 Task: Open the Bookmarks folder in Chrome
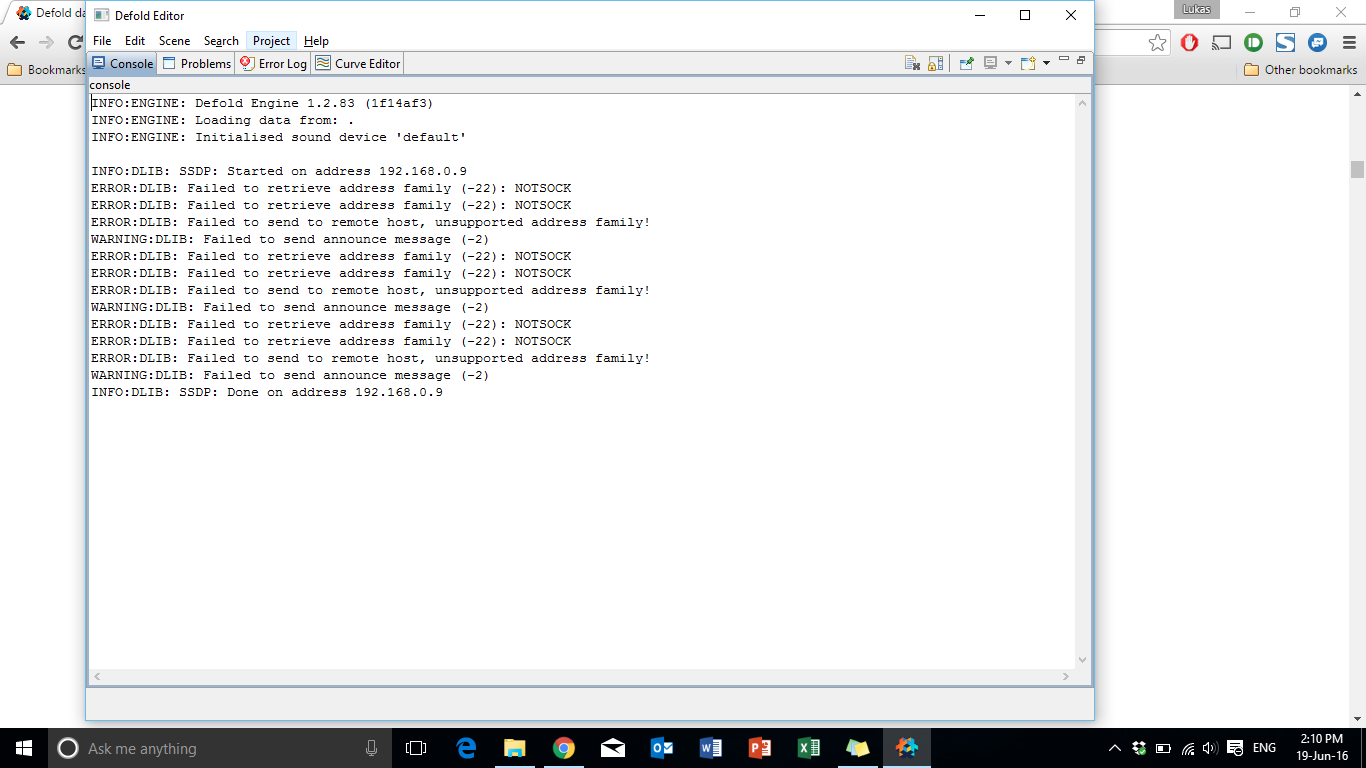point(46,70)
